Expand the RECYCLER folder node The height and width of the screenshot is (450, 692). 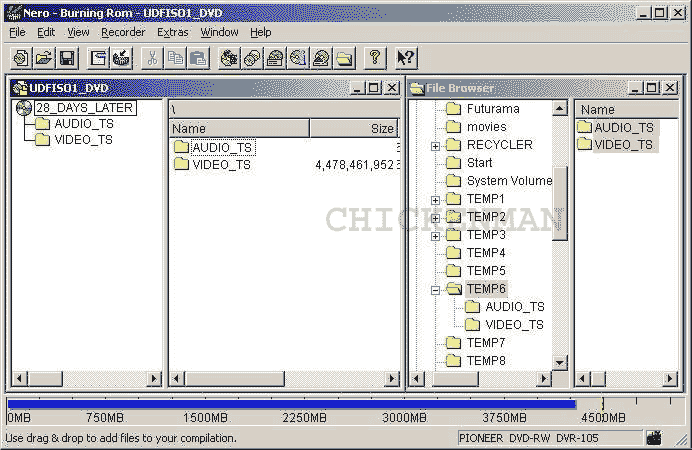[436, 146]
